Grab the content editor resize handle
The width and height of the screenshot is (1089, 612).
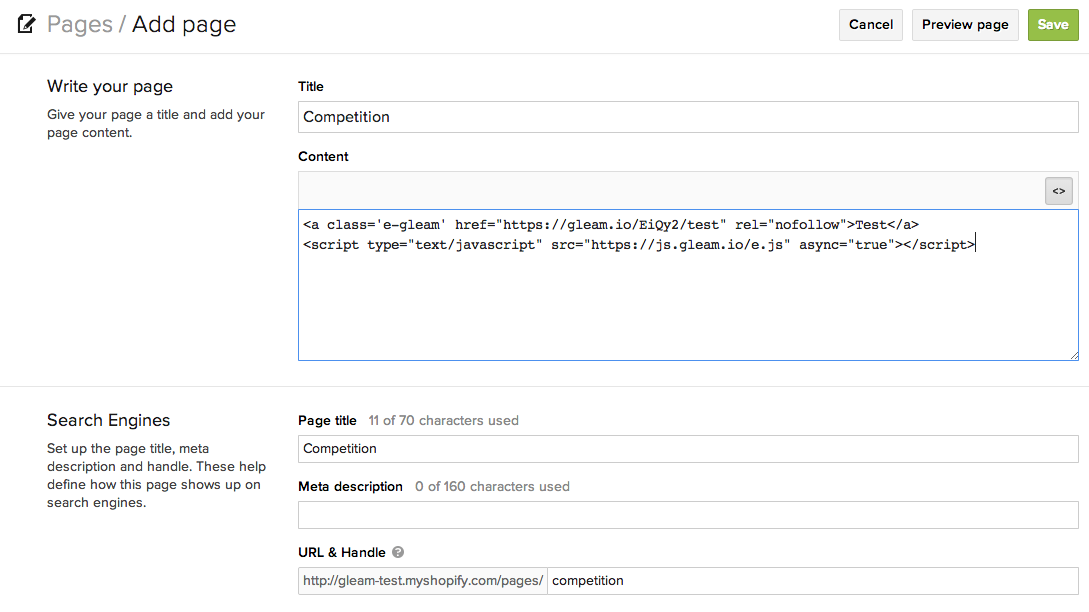(x=1074, y=356)
